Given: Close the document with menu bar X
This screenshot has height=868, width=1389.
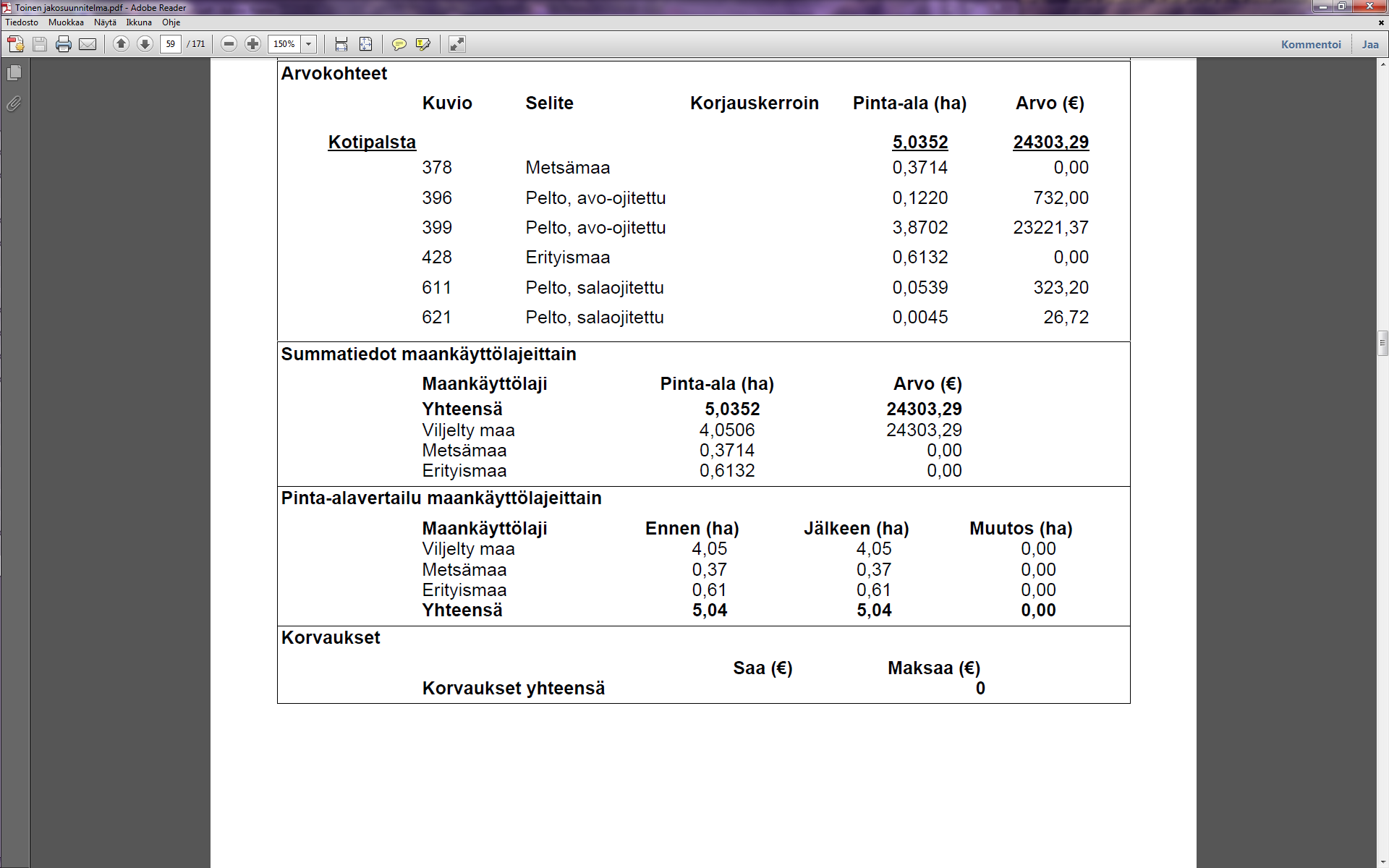Looking at the screenshot, I should point(1381,22).
